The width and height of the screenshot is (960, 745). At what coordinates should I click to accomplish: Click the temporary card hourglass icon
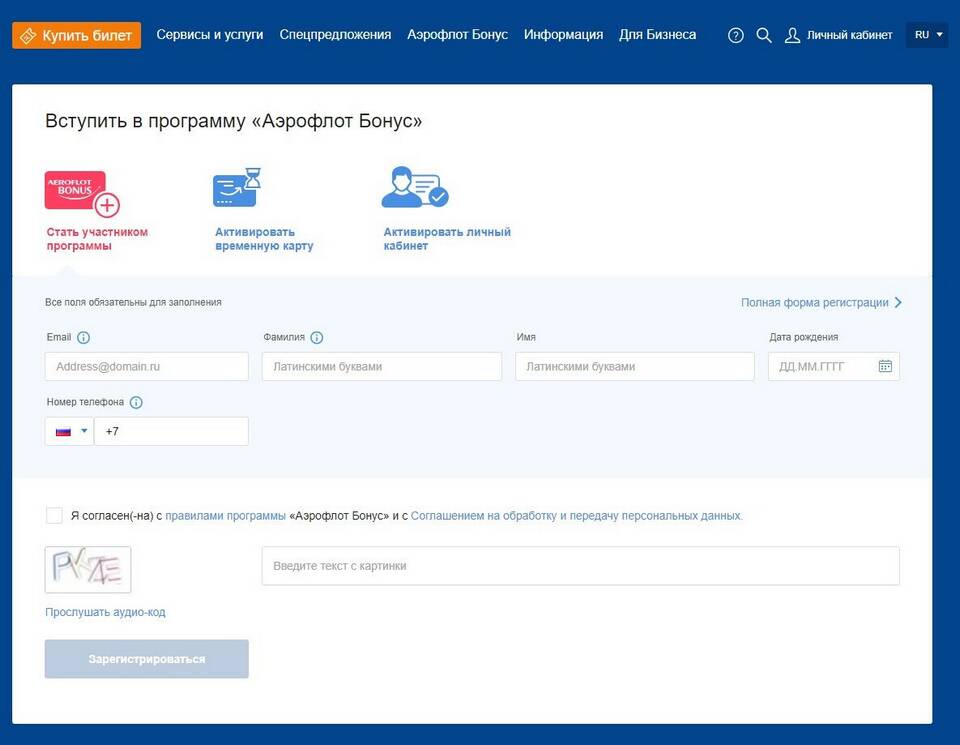pyautogui.click(x=237, y=187)
